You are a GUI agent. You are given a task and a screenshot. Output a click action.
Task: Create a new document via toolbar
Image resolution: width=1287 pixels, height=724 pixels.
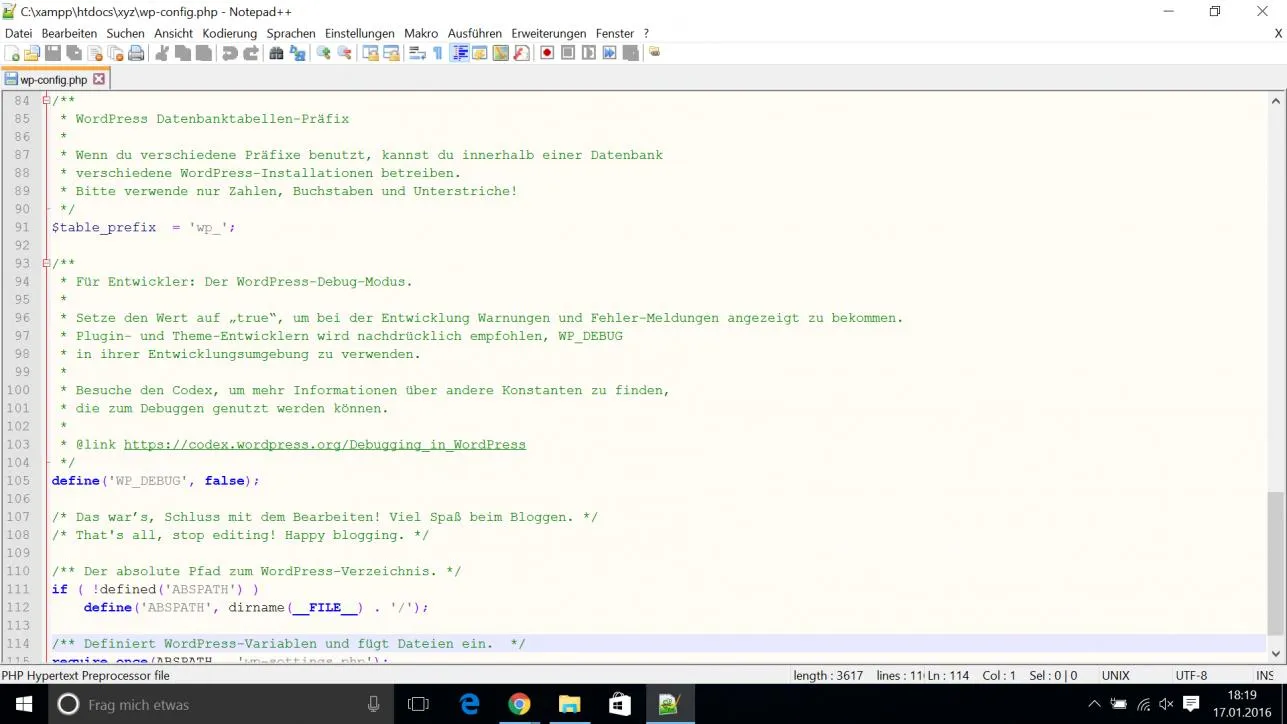point(12,53)
